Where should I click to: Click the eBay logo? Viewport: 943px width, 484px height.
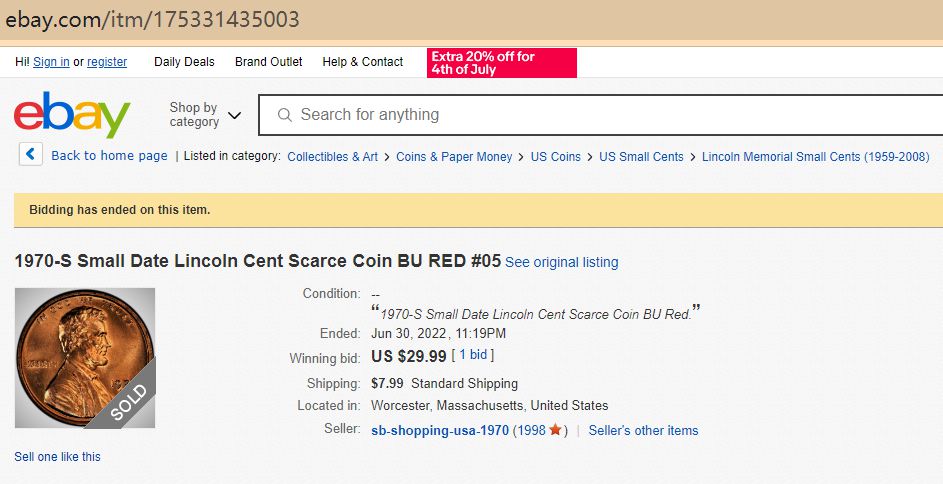click(72, 115)
